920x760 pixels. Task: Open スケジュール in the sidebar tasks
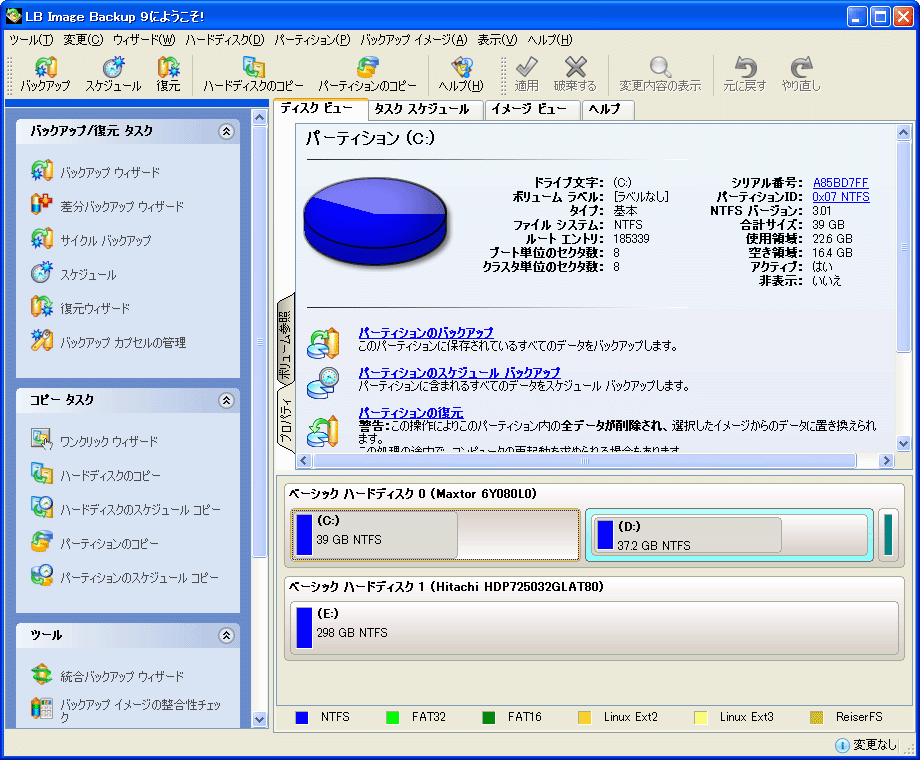[x=73, y=274]
